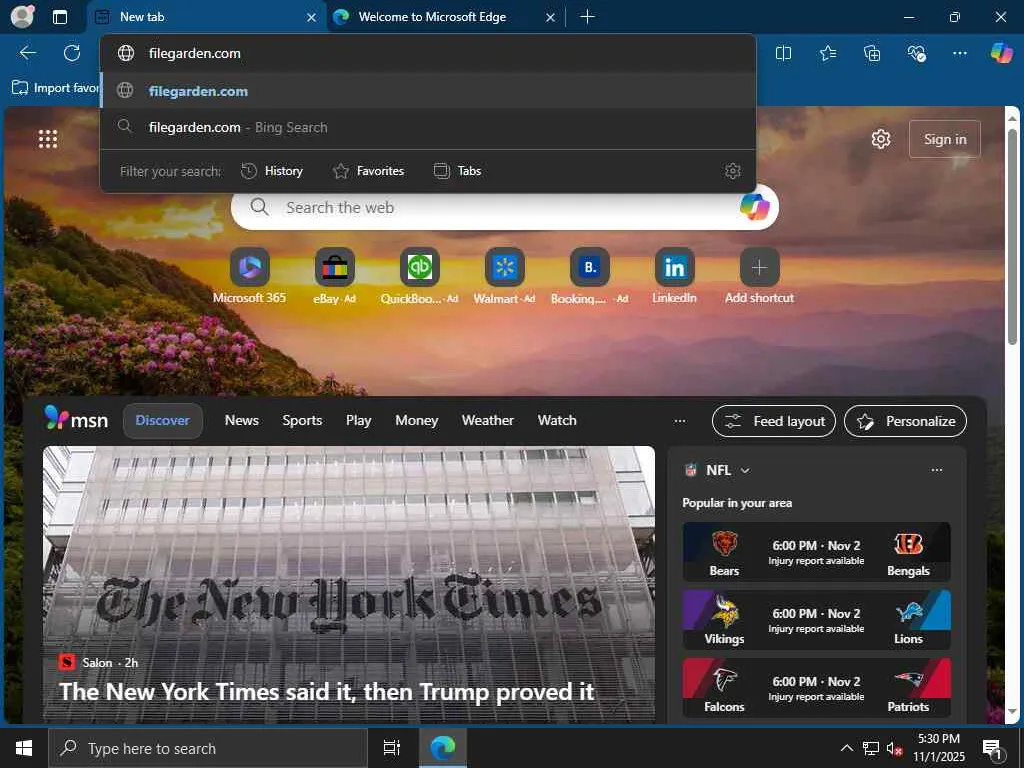Open the New York Times news story

point(349,584)
